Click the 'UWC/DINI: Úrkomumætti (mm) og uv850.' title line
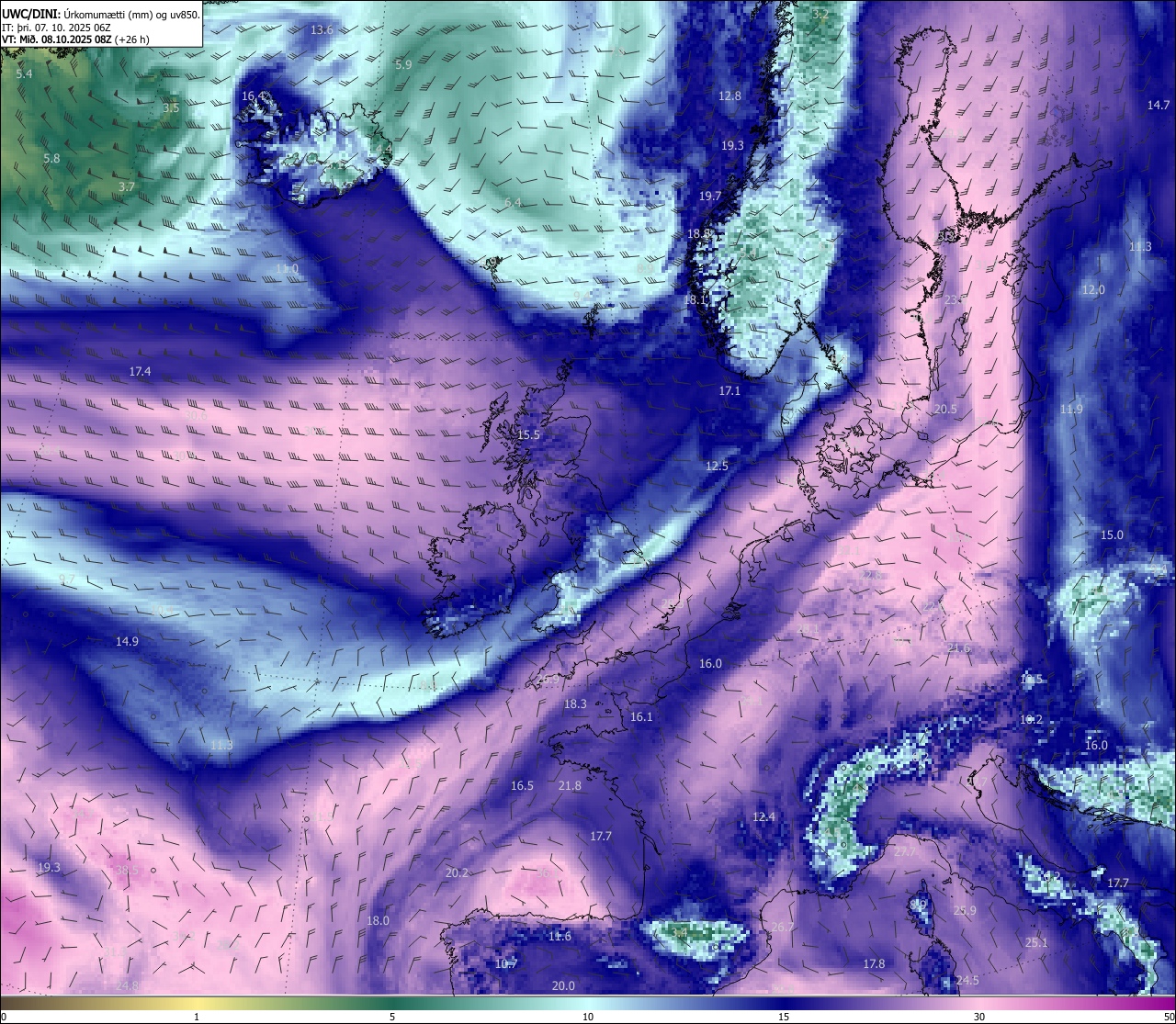The image size is (1176, 1024). pos(100,14)
